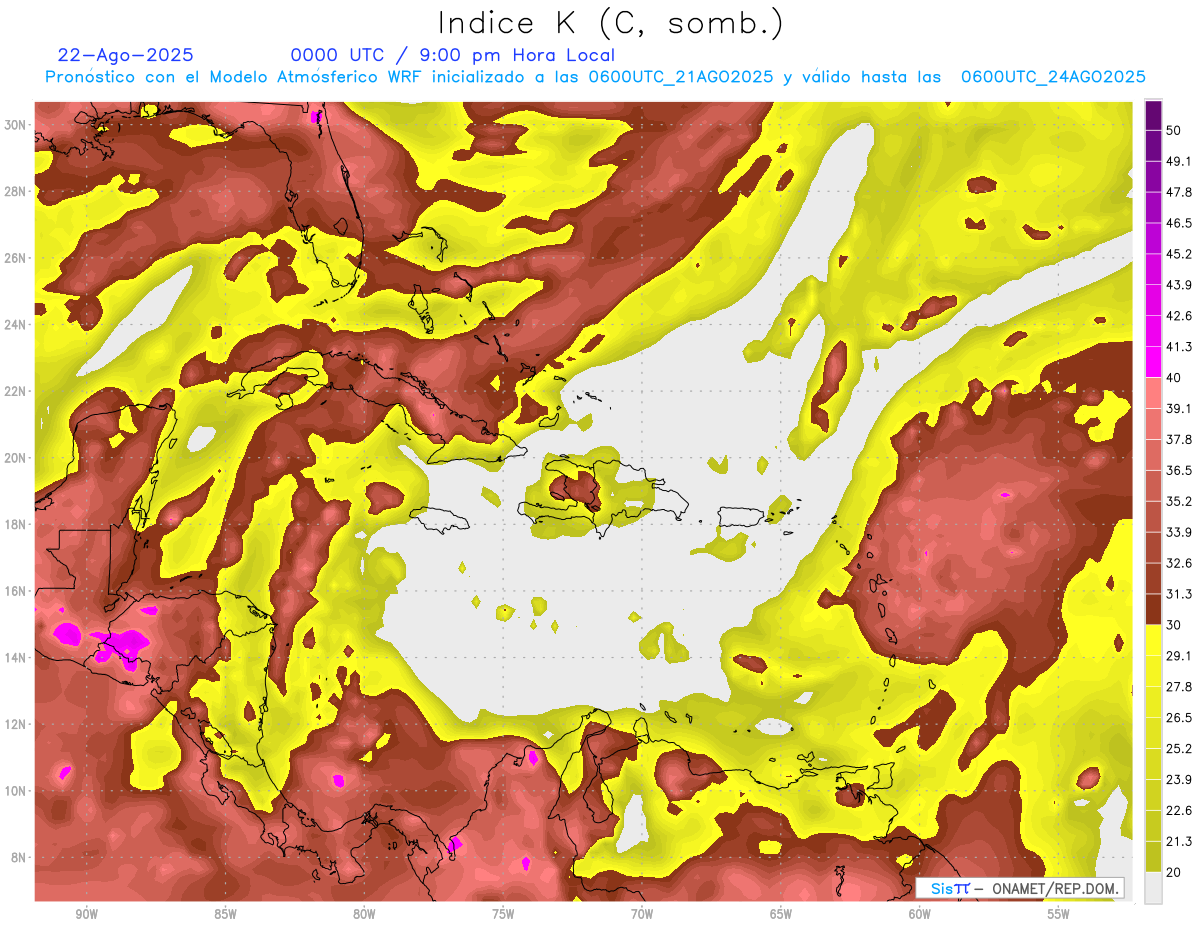This screenshot has width=1200, height=927.
Task: Pick longitude axis label "55W"
Action: pyautogui.click(x=1059, y=915)
